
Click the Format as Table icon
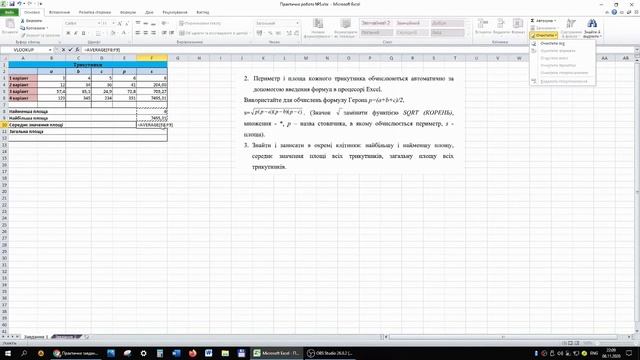(x=345, y=24)
